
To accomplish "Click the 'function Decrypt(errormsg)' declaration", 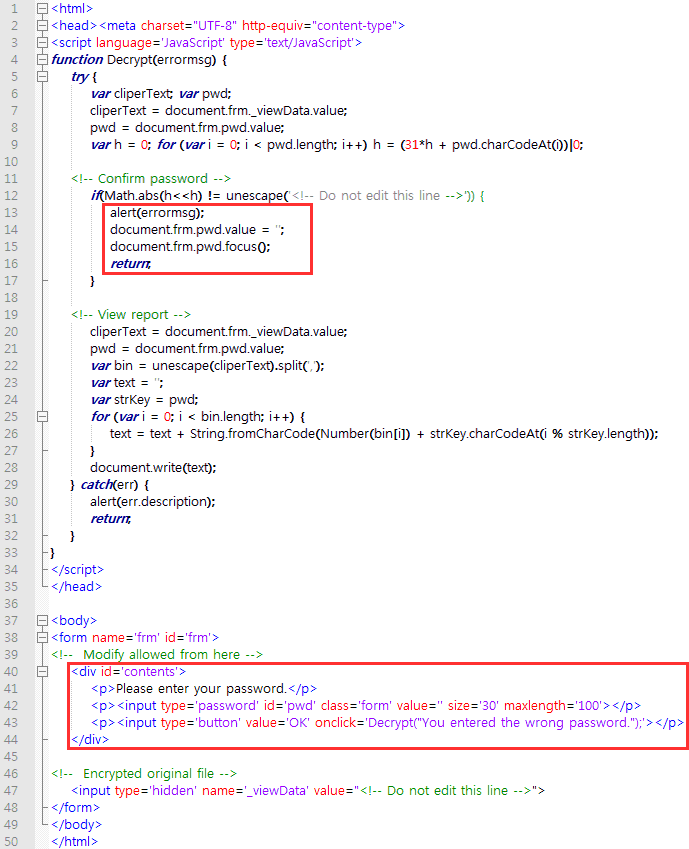I will click(x=139, y=60).
